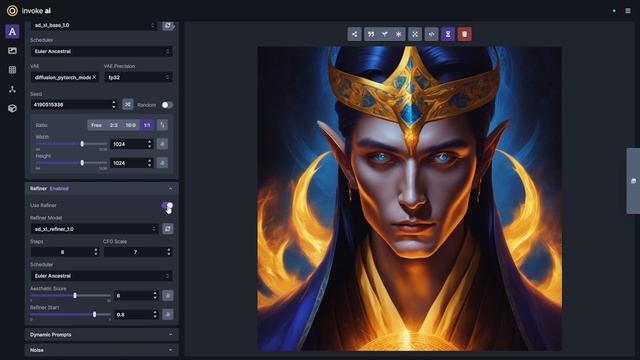The width and height of the screenshot is (640, 360).
Task: Click the upscale expand icon
Action: [x=415, y=34]
